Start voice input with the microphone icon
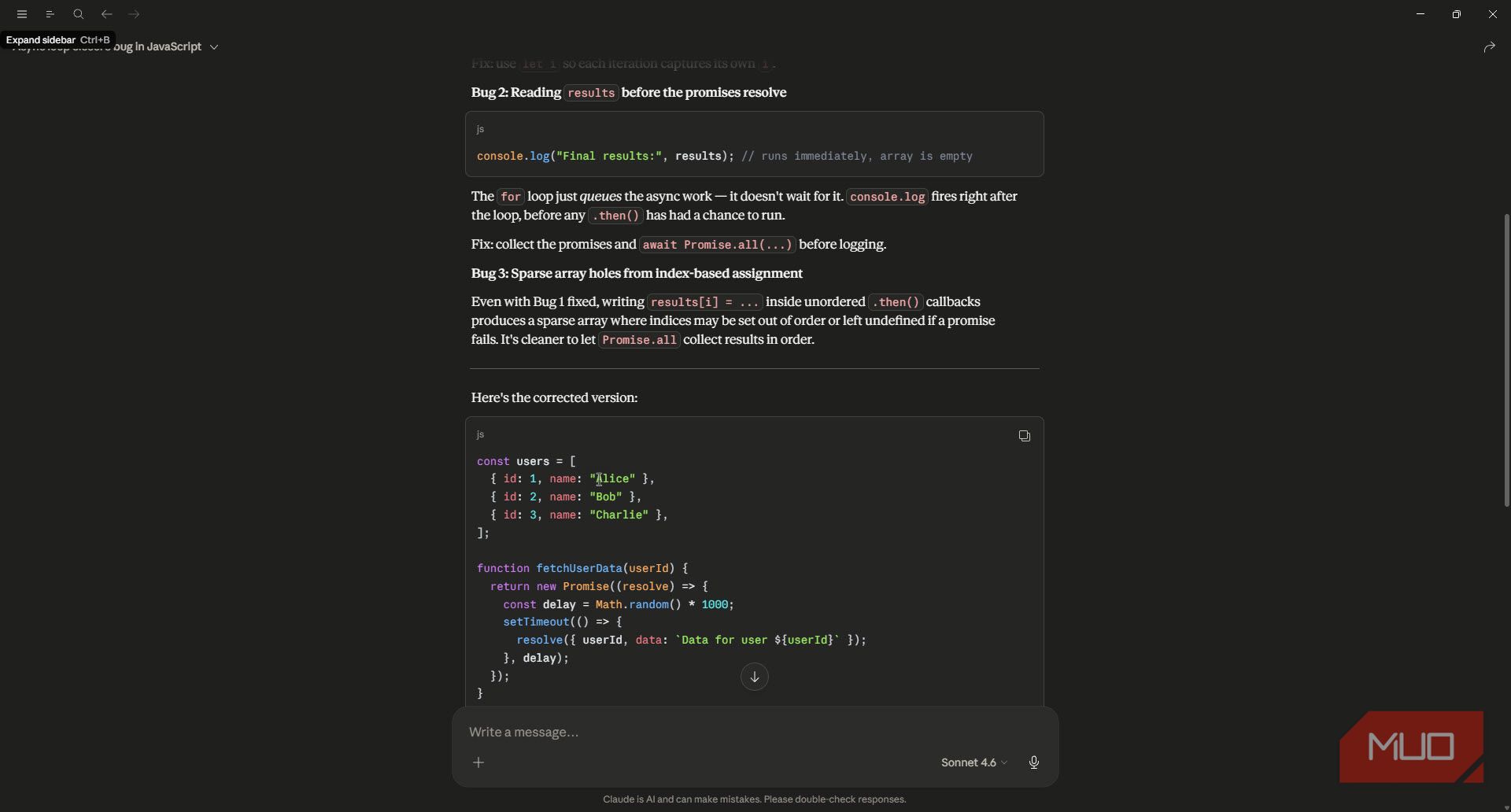 point(1034,762)
